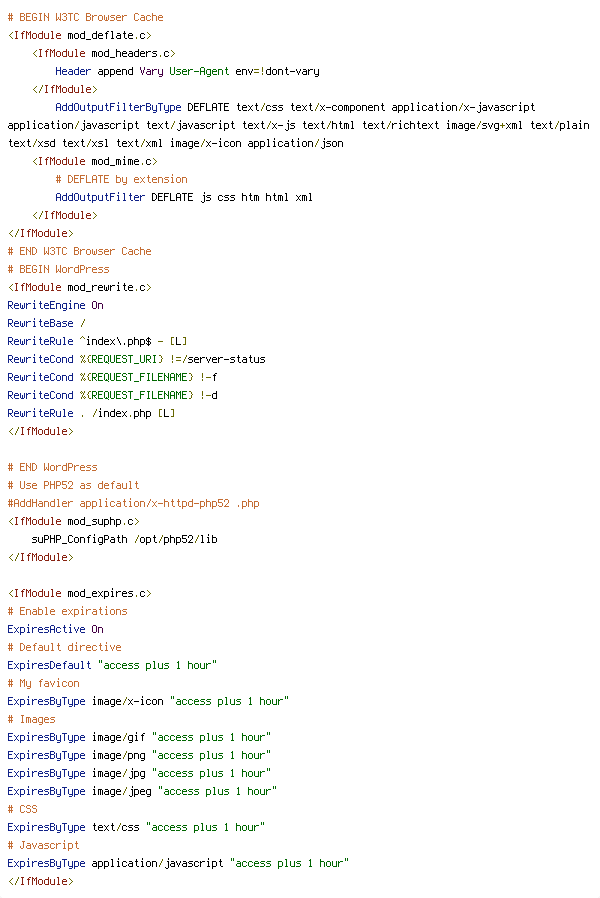Click the 'RewriteEngine On' line
This screenshot has height=898, width=600.
pos(56,305)
